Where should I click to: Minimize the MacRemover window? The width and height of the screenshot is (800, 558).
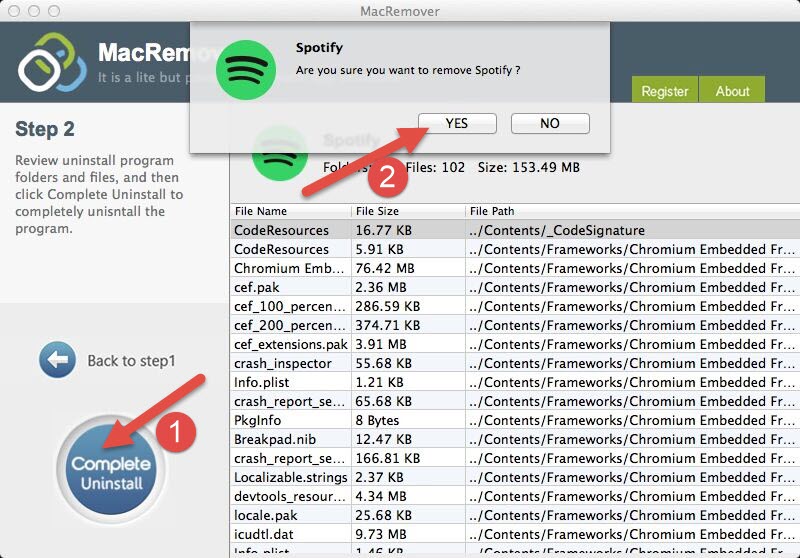coord(34,11)
